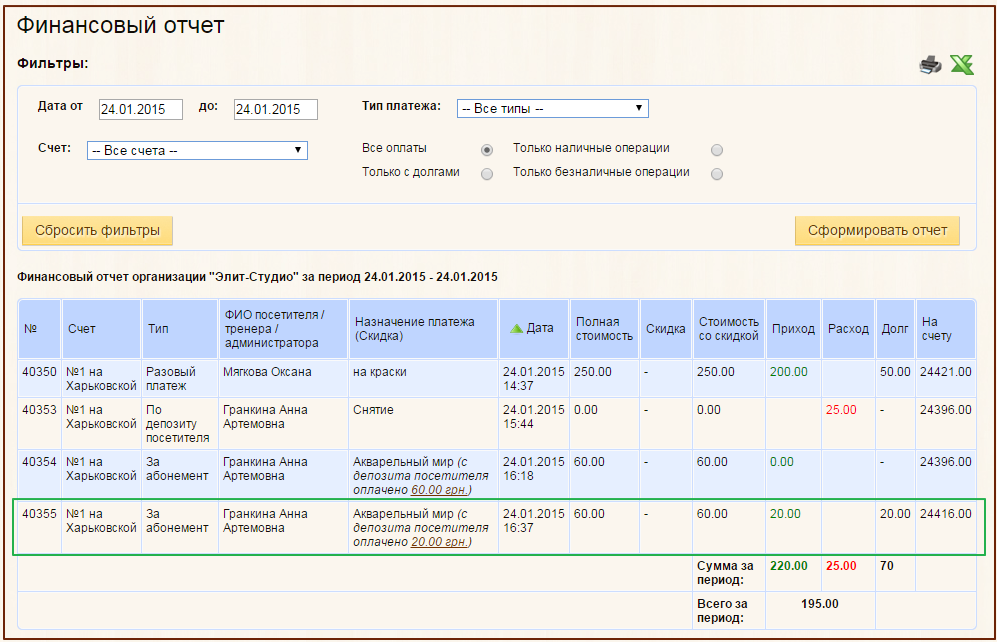Select the Все оплаты radio button

487,150
